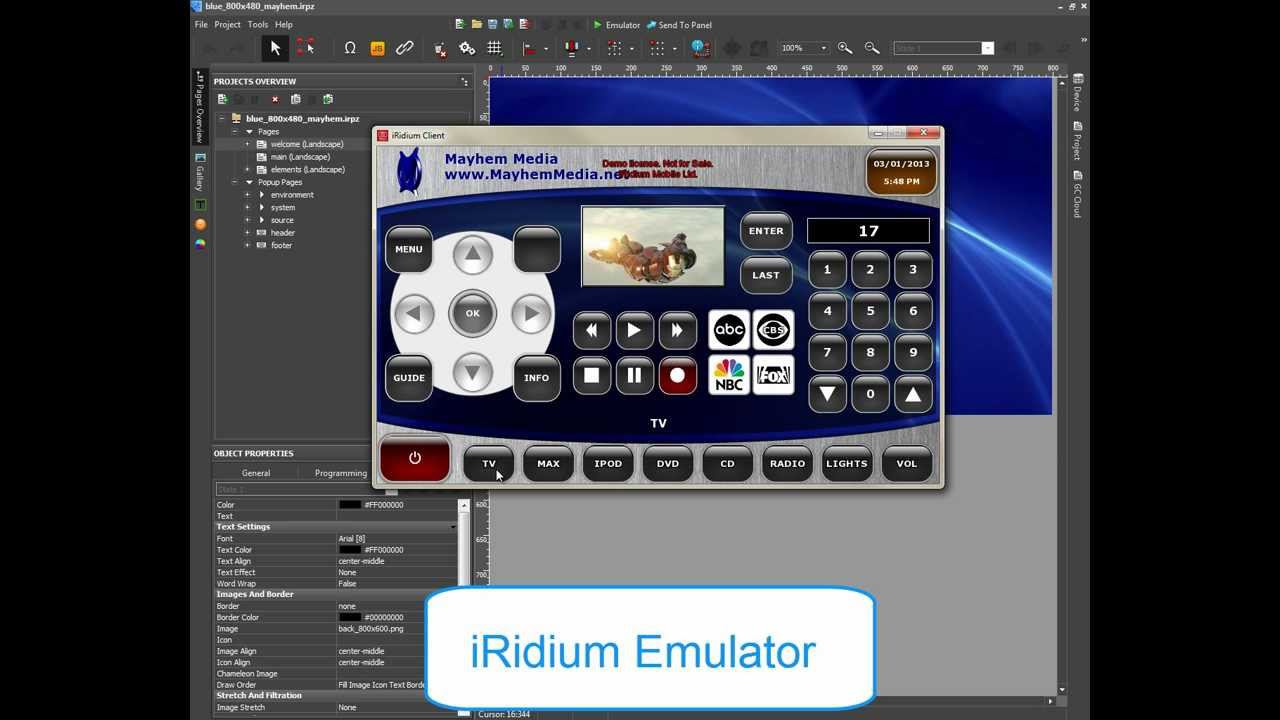Toggle the grid display icon

pyautogui.click(x=494, y=48)
